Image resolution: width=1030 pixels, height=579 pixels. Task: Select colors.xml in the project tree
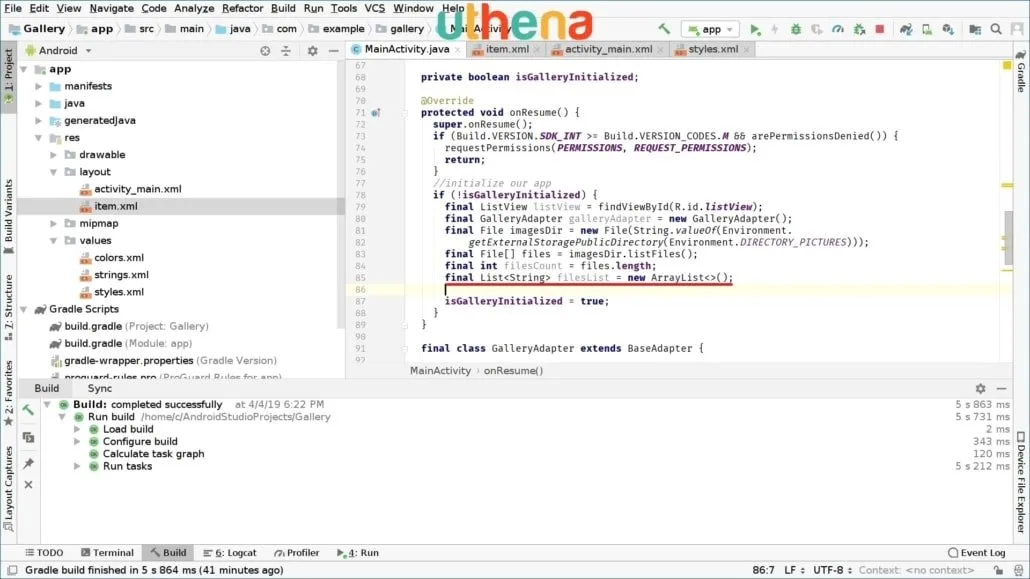tap(118, 258)
